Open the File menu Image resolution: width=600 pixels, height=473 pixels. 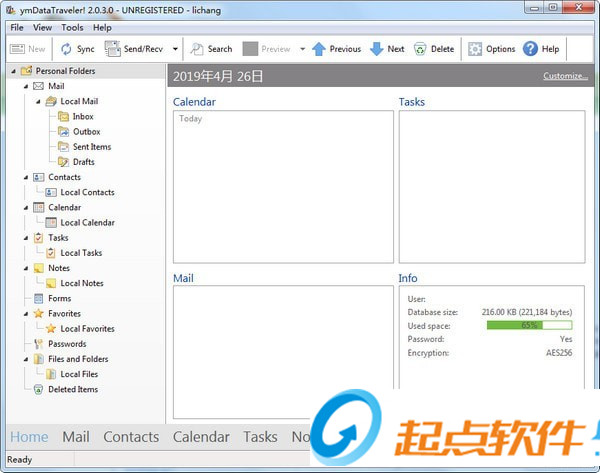click(x=17, y=28)
